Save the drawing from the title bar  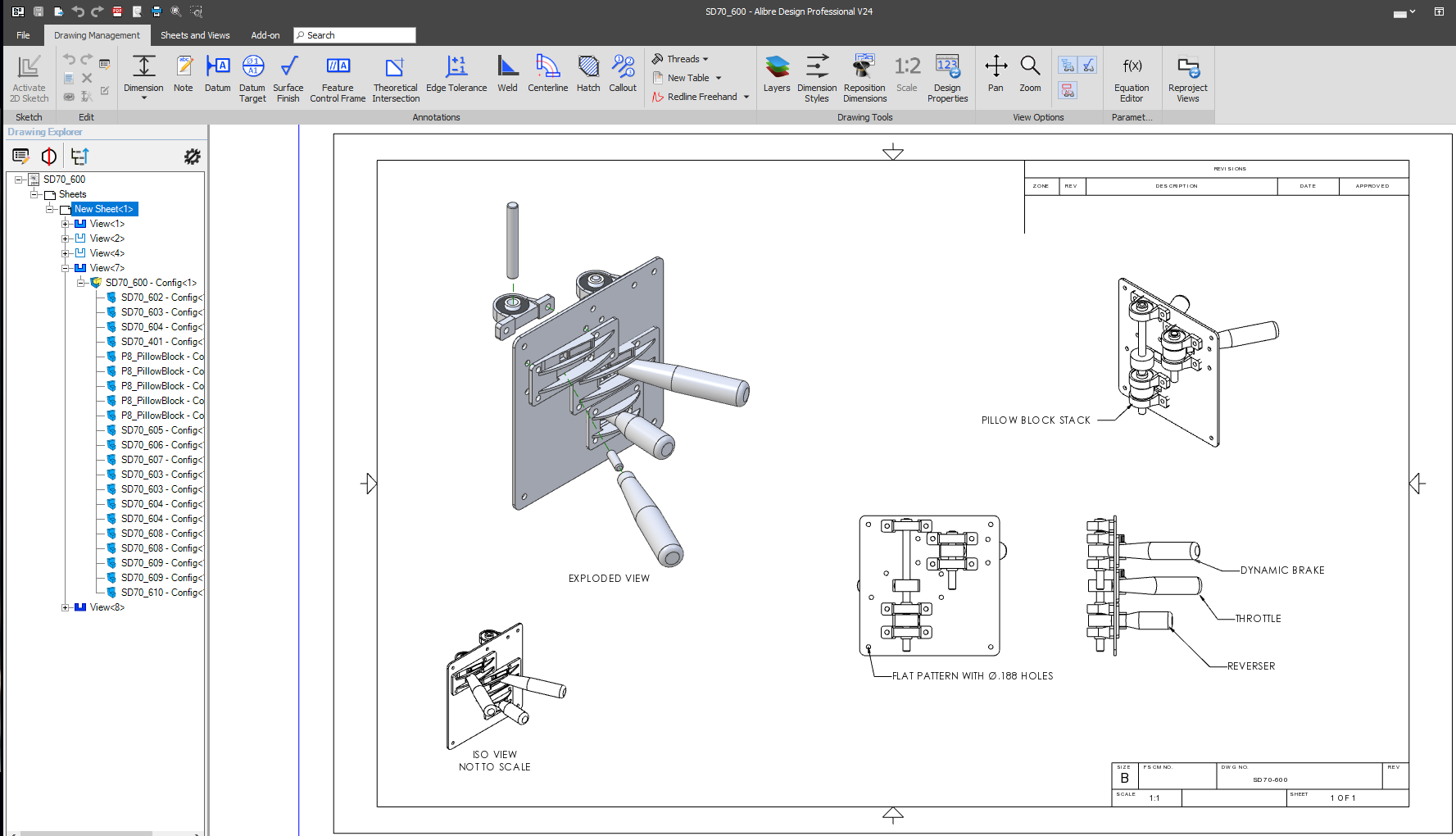(x=39, y=11)
